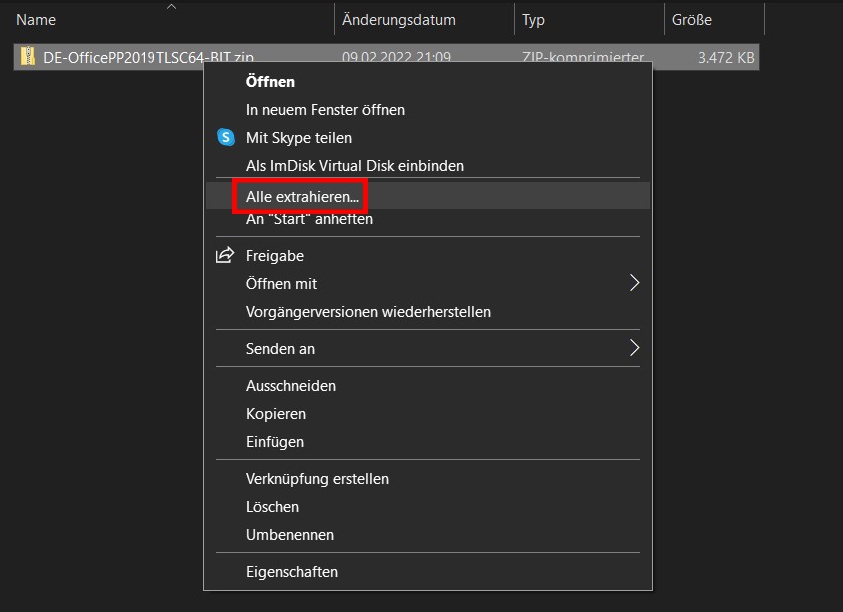843x612 pixels.
Task: Click the sort arrow above Name column
Action: coord(171,7)
